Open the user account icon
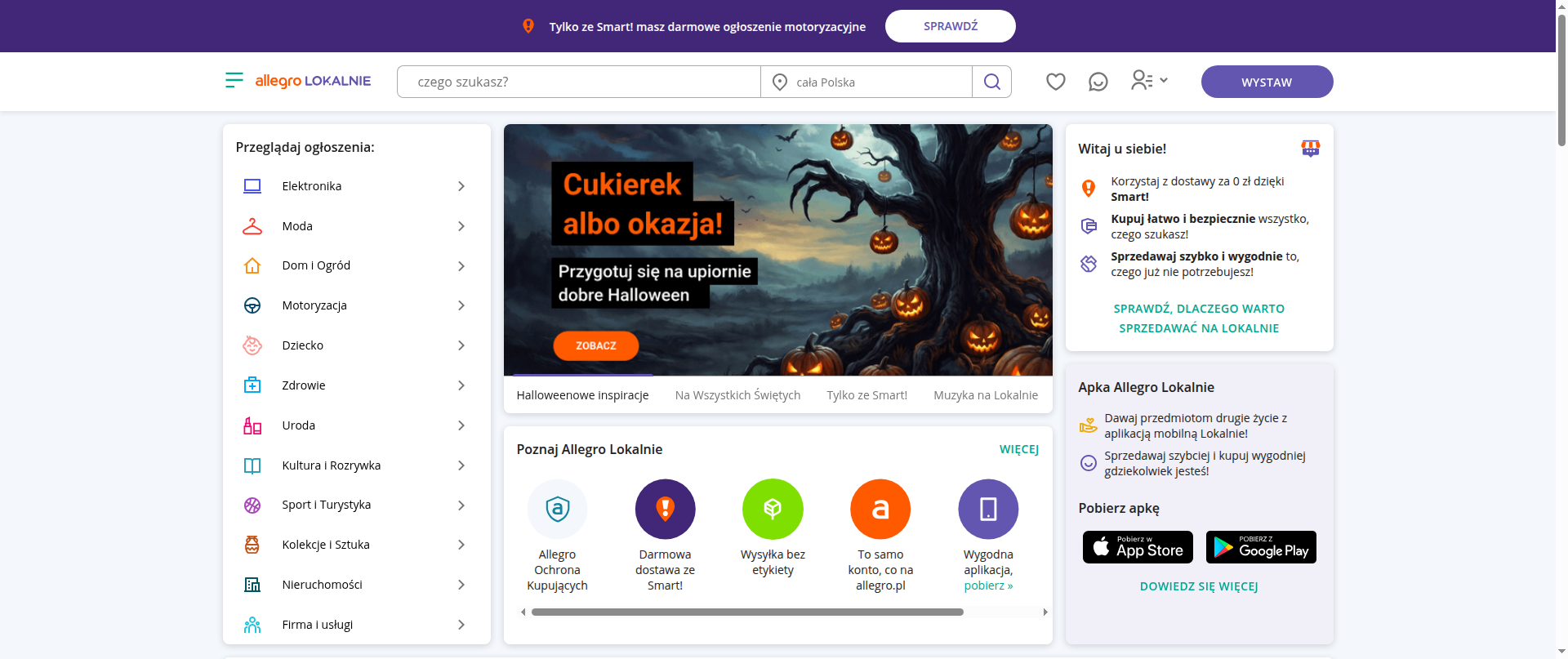The width and height of the screenshot is (1568, 659). [x=1141, y=80]
